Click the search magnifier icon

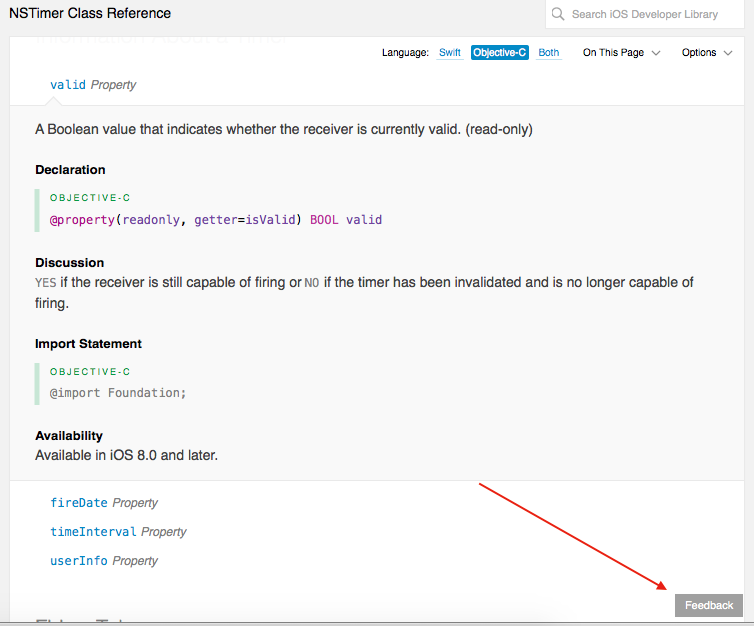coord(557,14)
